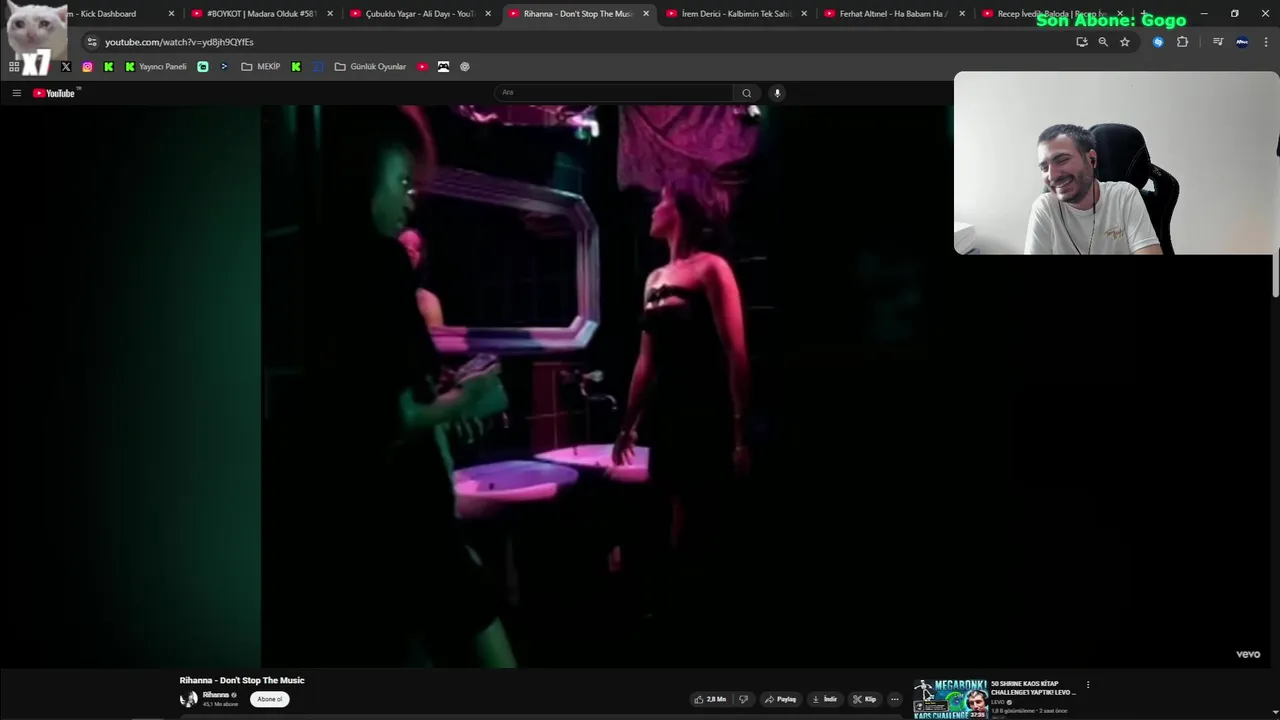Bookmark this page with the star icon
Viewport: 1280px width, 720px height.
(1125, 42)
